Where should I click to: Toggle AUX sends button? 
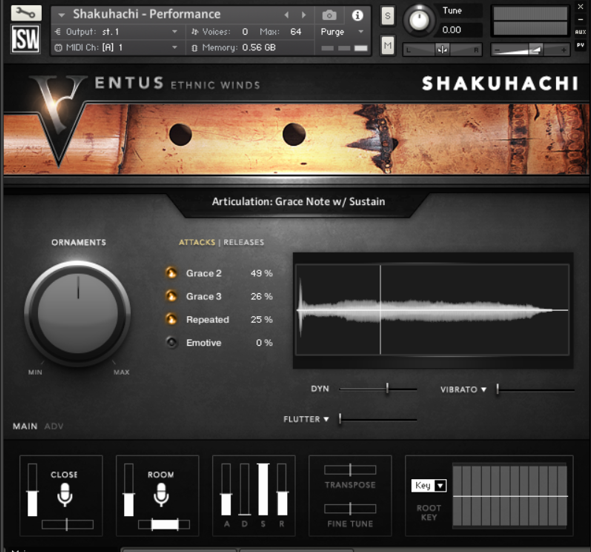click(580, 32)
